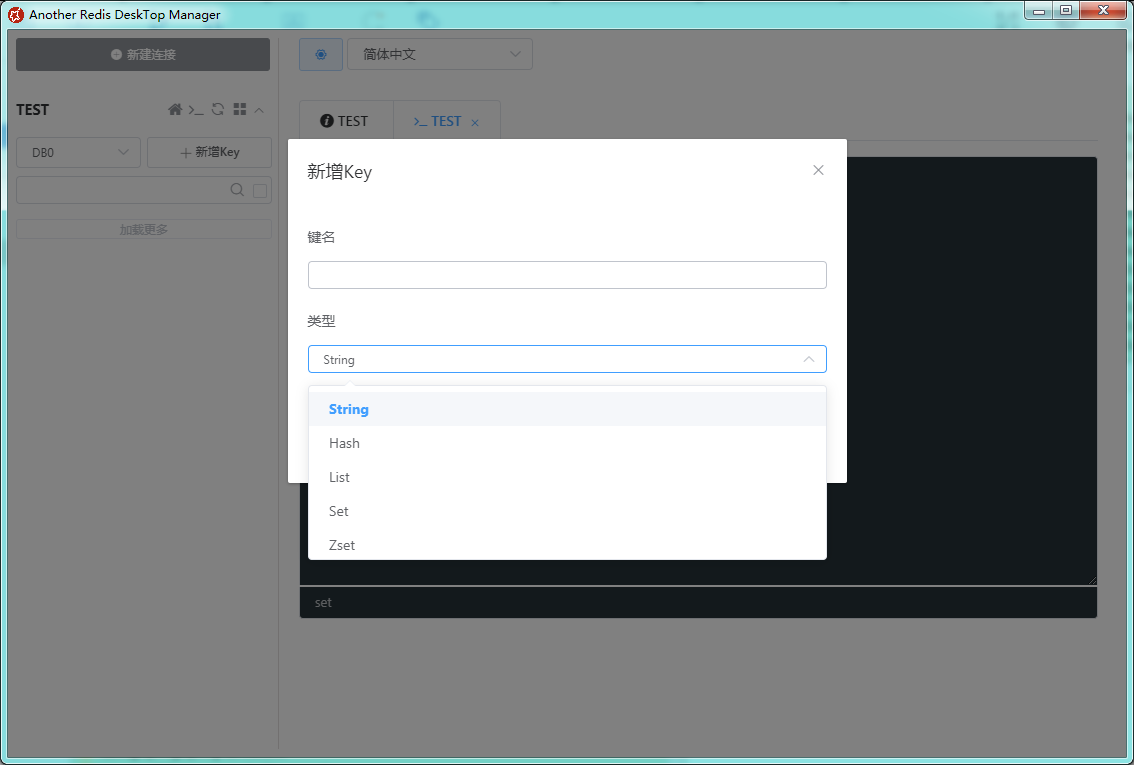Open the console icon for TEST connection
The height and width of the screenshot is (765, 1134).
(196, 109)
